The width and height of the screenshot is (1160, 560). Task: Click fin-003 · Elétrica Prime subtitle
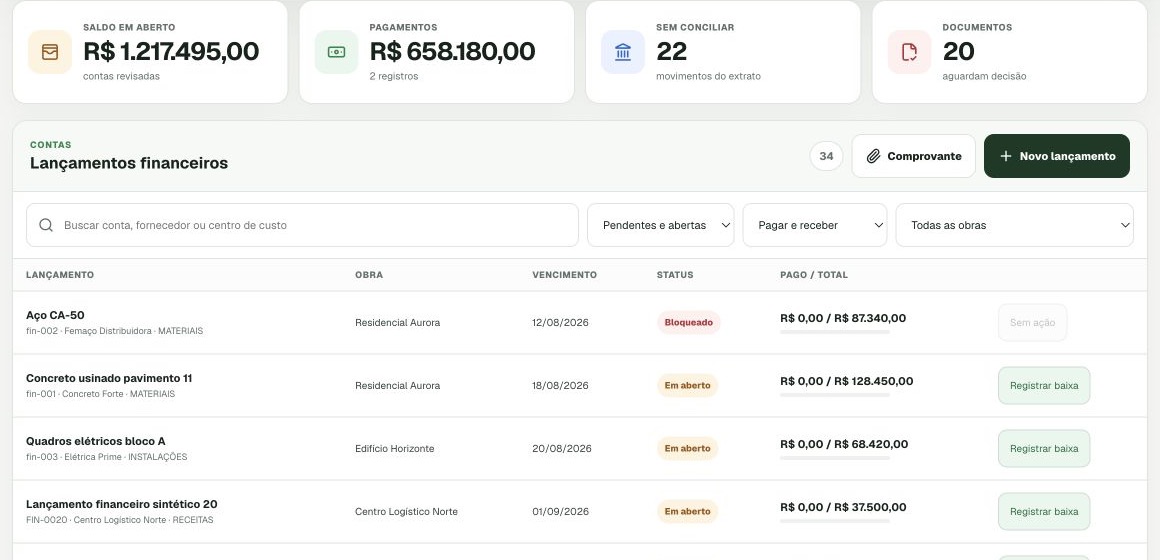107,456
